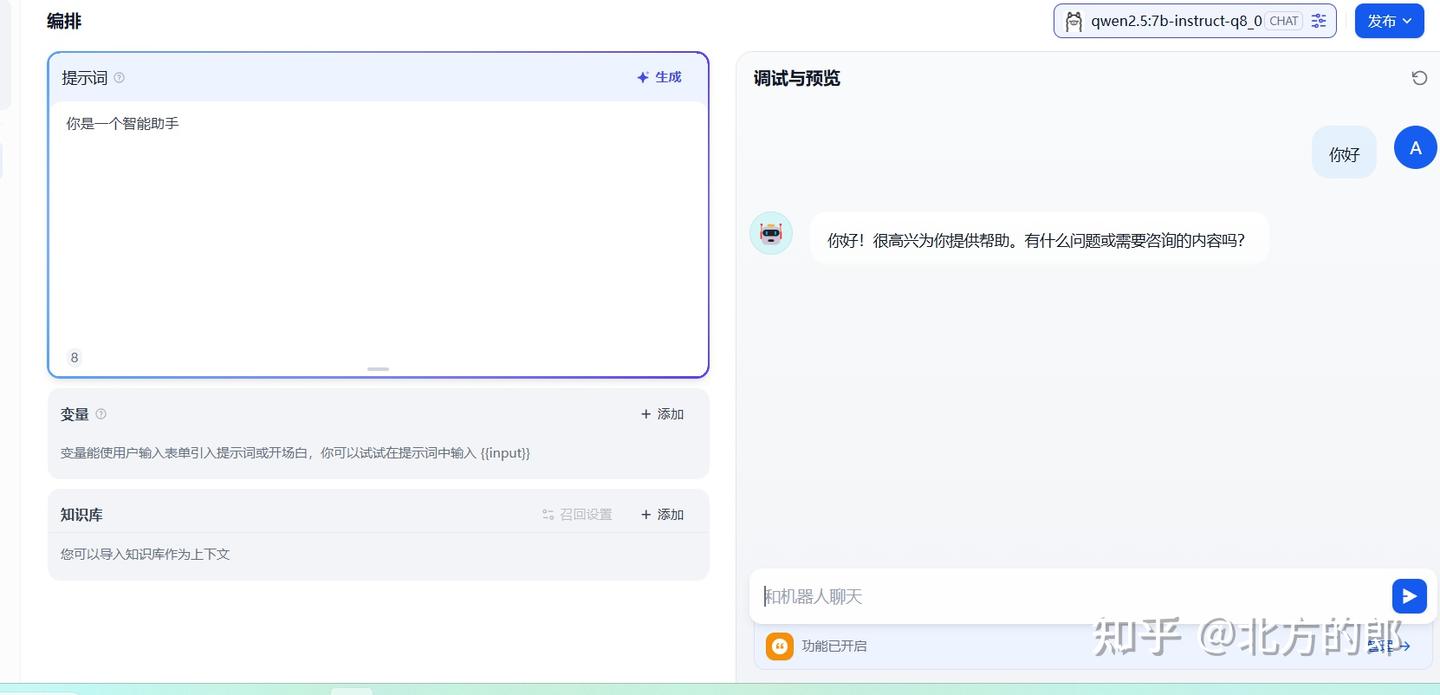Click the robot avatar icon in chat

pyautogui.click(x=770, y=232)
